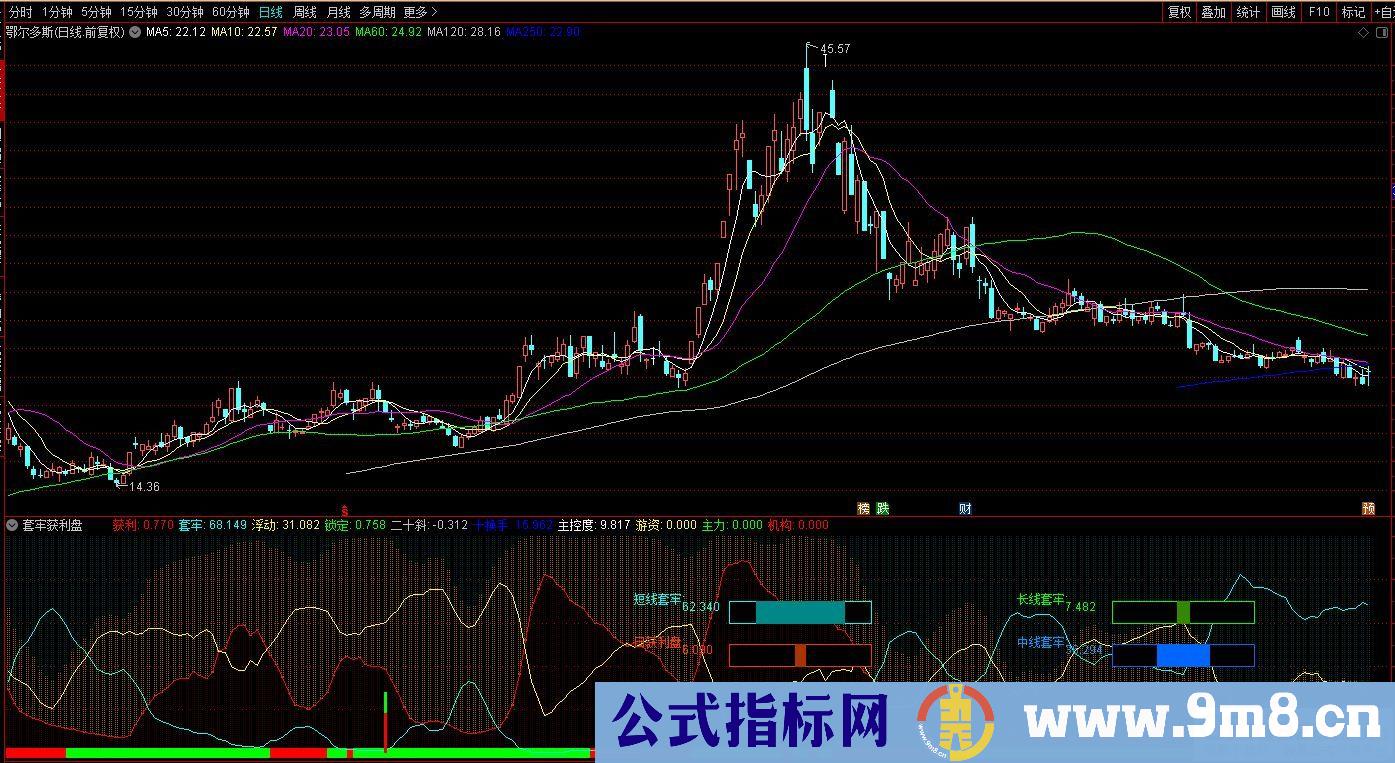Image resolution: width=1395 pixels, height=763 pixels.
Task: Click the MA5: 22.12 label
Action: (x=176, y=32)
